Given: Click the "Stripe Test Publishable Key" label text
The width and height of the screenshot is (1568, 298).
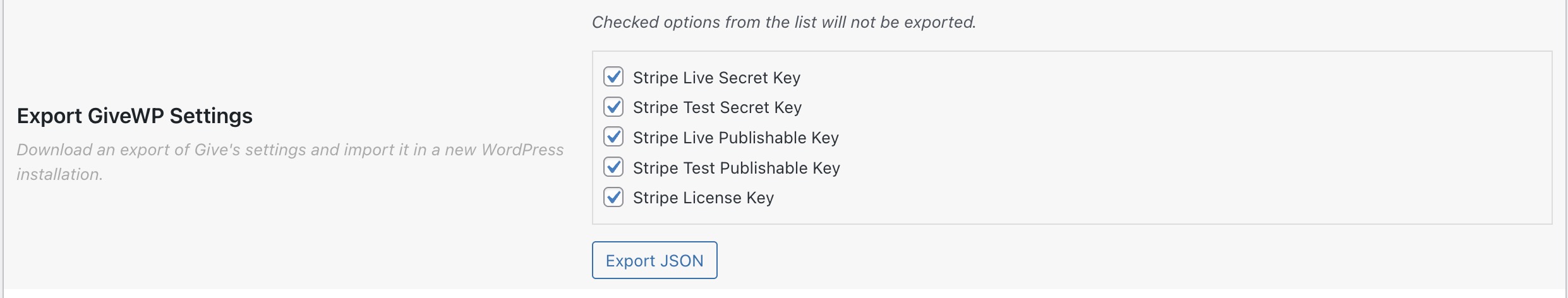Looking at the screenshot, I should click(x=736, y=168).
